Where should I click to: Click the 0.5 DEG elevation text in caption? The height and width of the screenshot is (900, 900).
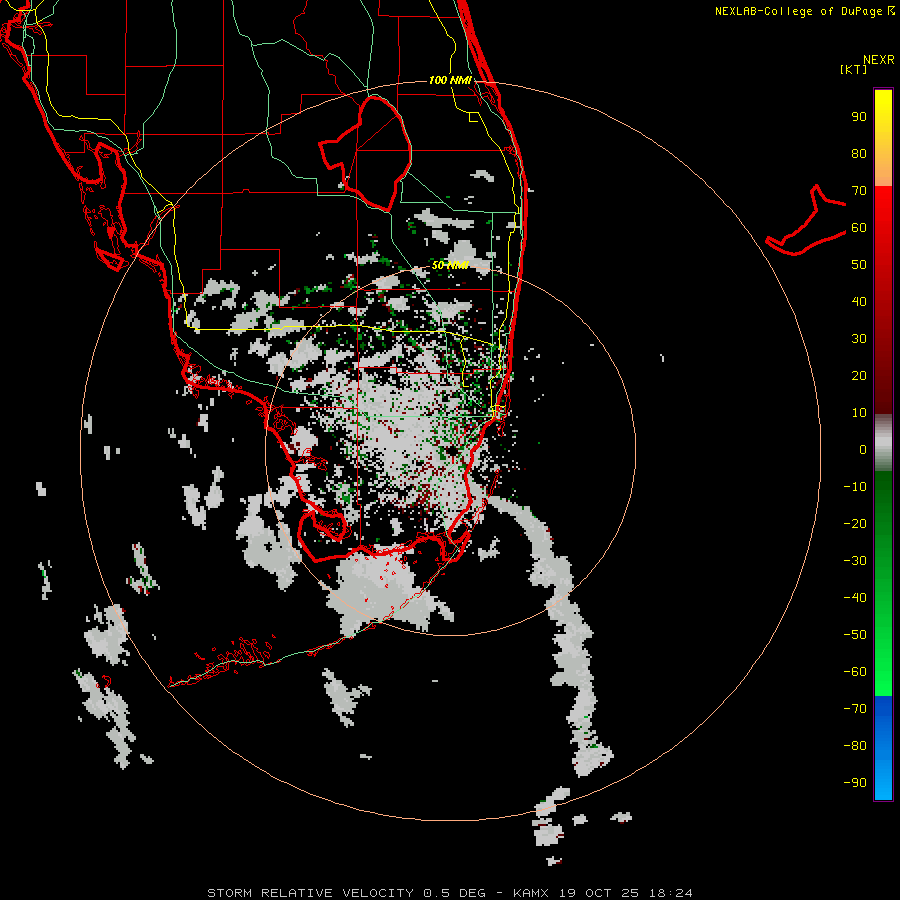click(455, 893)
